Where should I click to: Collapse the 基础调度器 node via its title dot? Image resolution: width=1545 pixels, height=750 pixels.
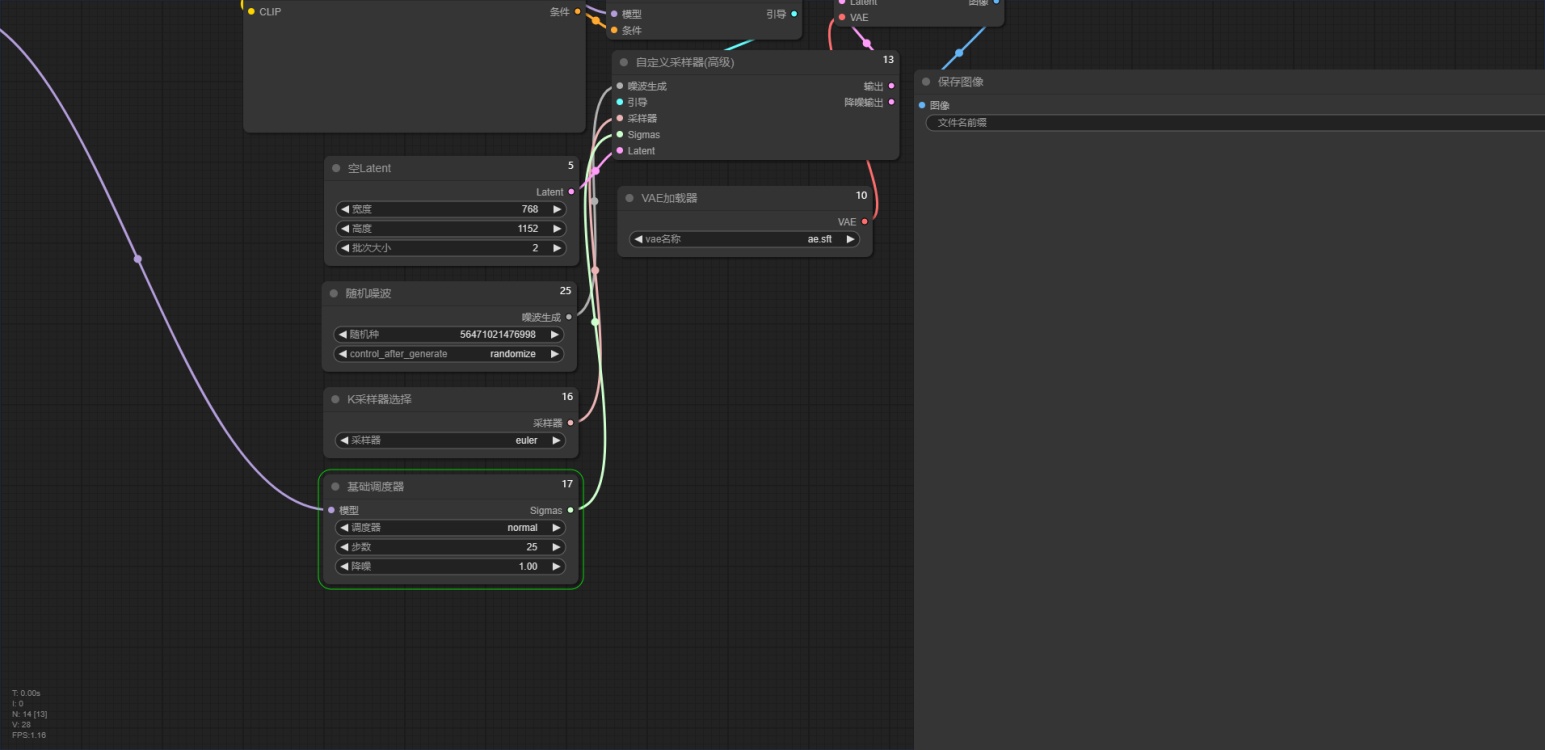pyautogui.click(x=335, y=487)
